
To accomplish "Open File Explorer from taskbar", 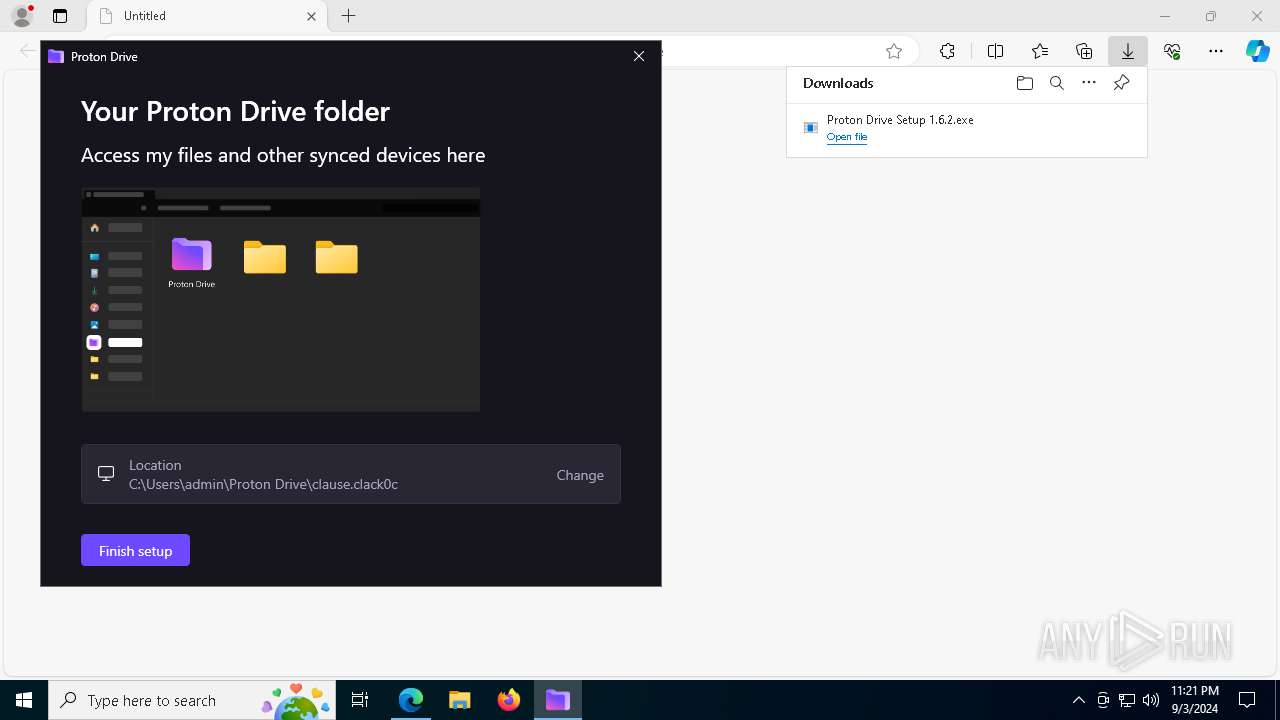I will point(460,700).
